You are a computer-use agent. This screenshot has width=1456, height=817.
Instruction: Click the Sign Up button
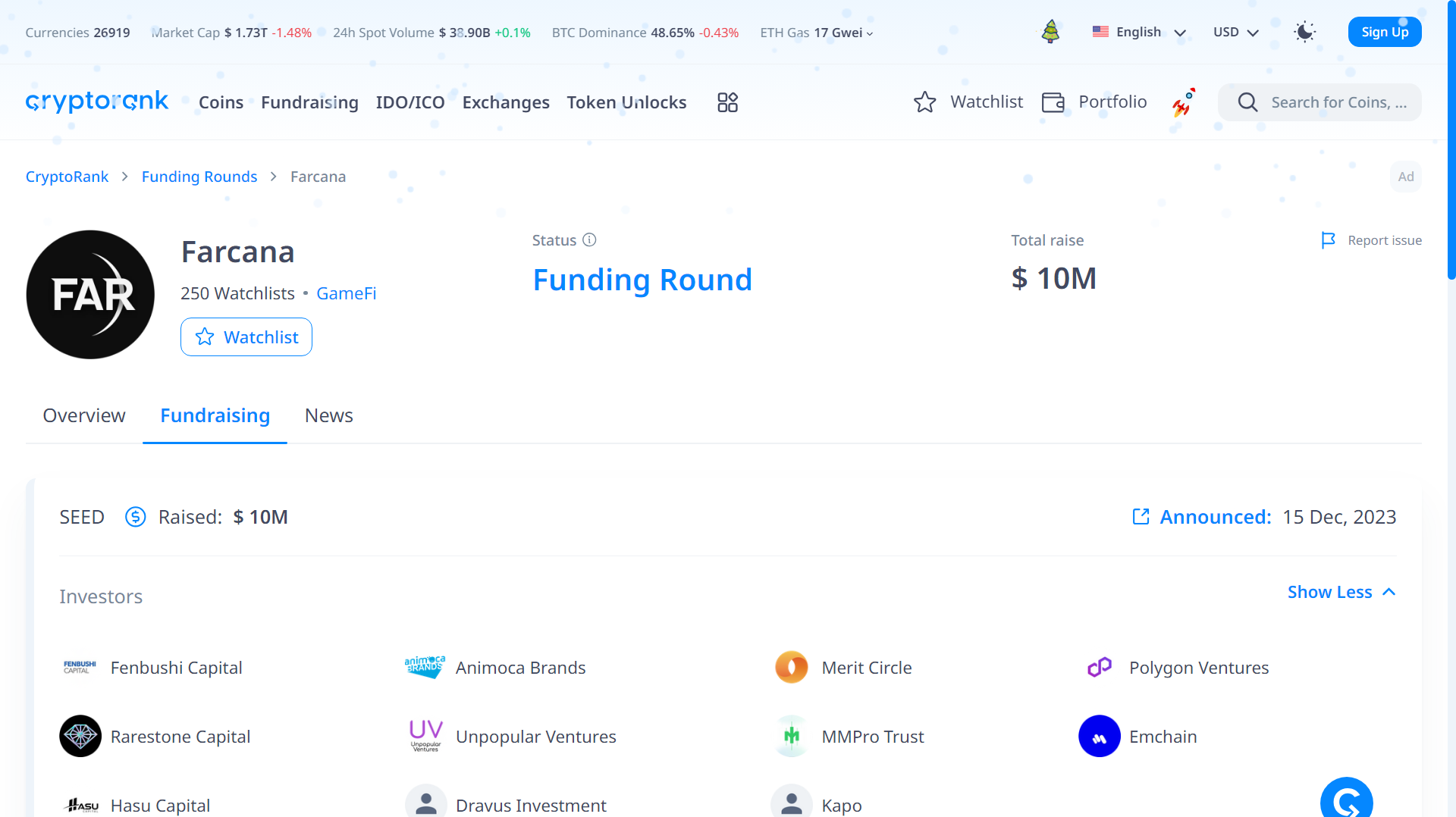click(1384, 32)
